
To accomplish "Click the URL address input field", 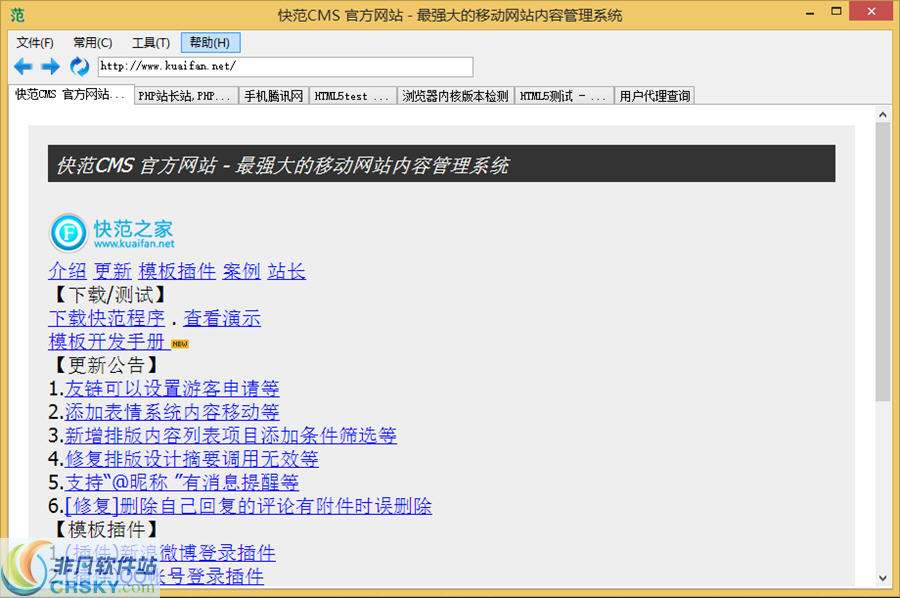I will (x=285, y=67).
